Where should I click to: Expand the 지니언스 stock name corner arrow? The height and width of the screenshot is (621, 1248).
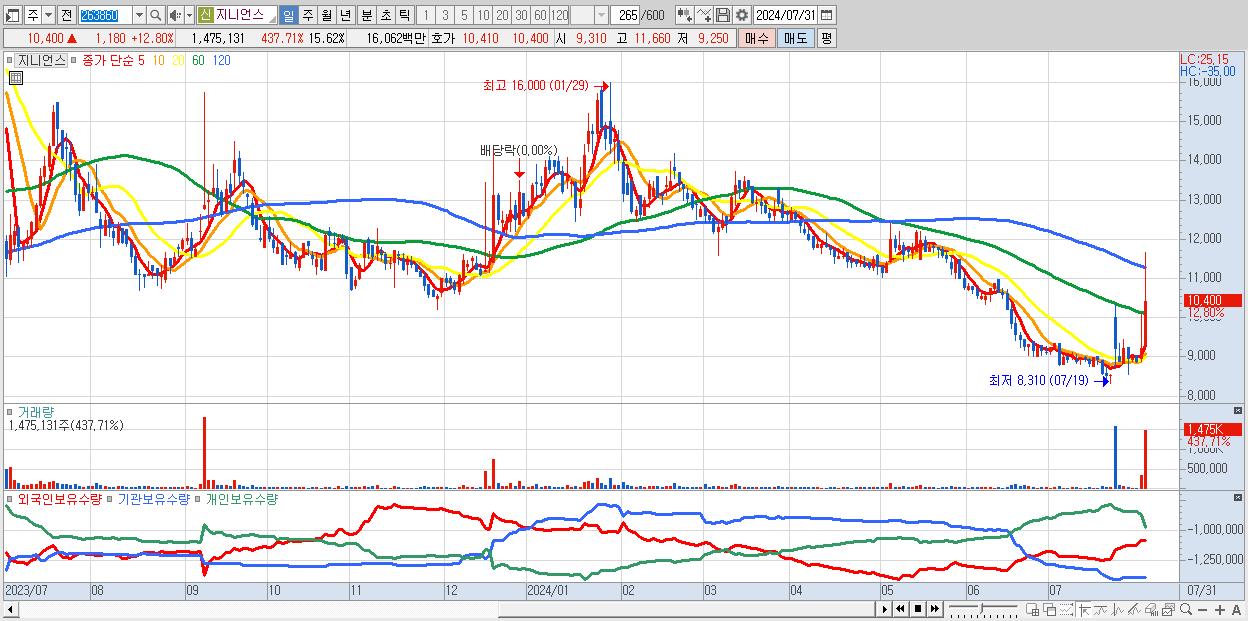[272, 20]
